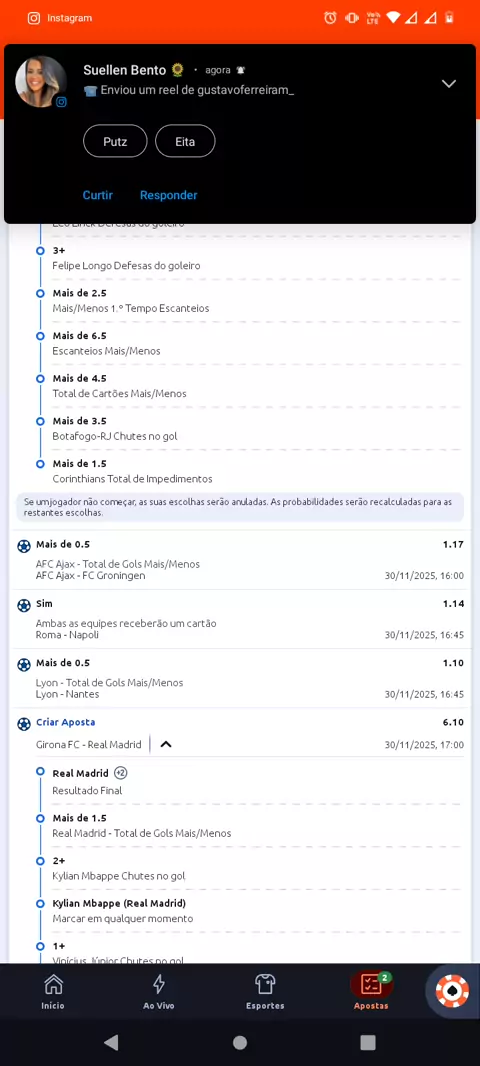Tap the Android home circle button
480x1066 pixels.
point(240,1042)
